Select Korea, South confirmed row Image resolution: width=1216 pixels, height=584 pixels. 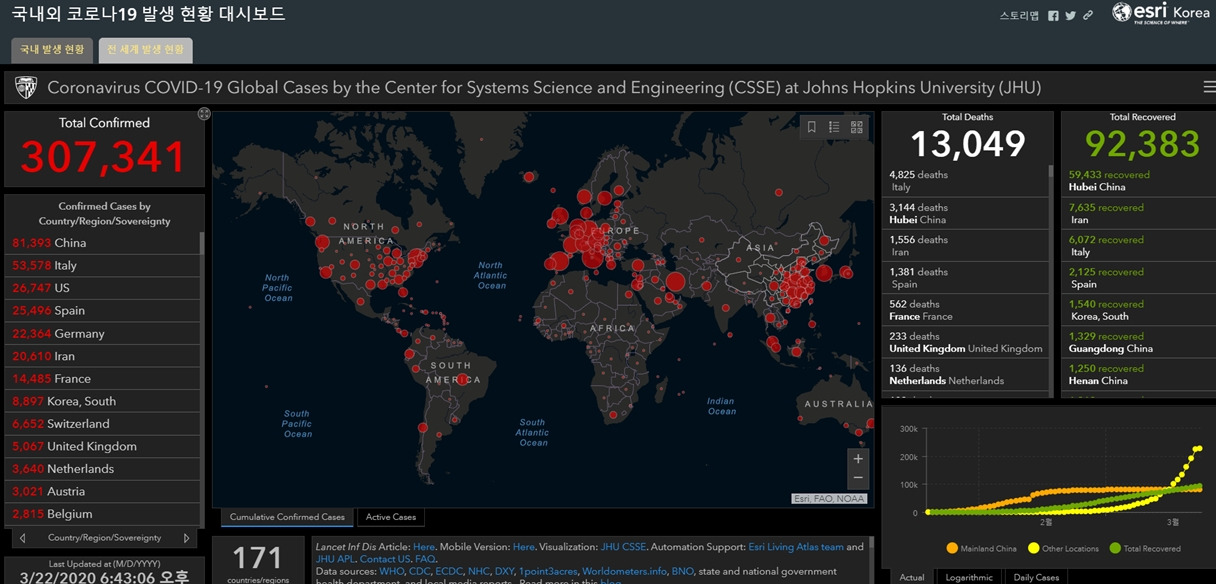tap(102, 401)
